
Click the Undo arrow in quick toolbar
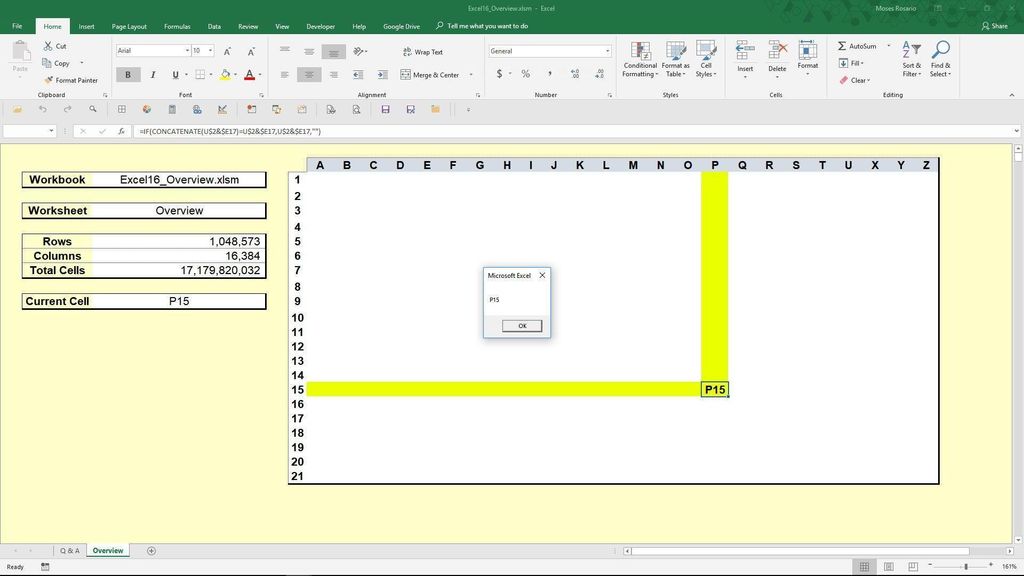click(42, 110)
